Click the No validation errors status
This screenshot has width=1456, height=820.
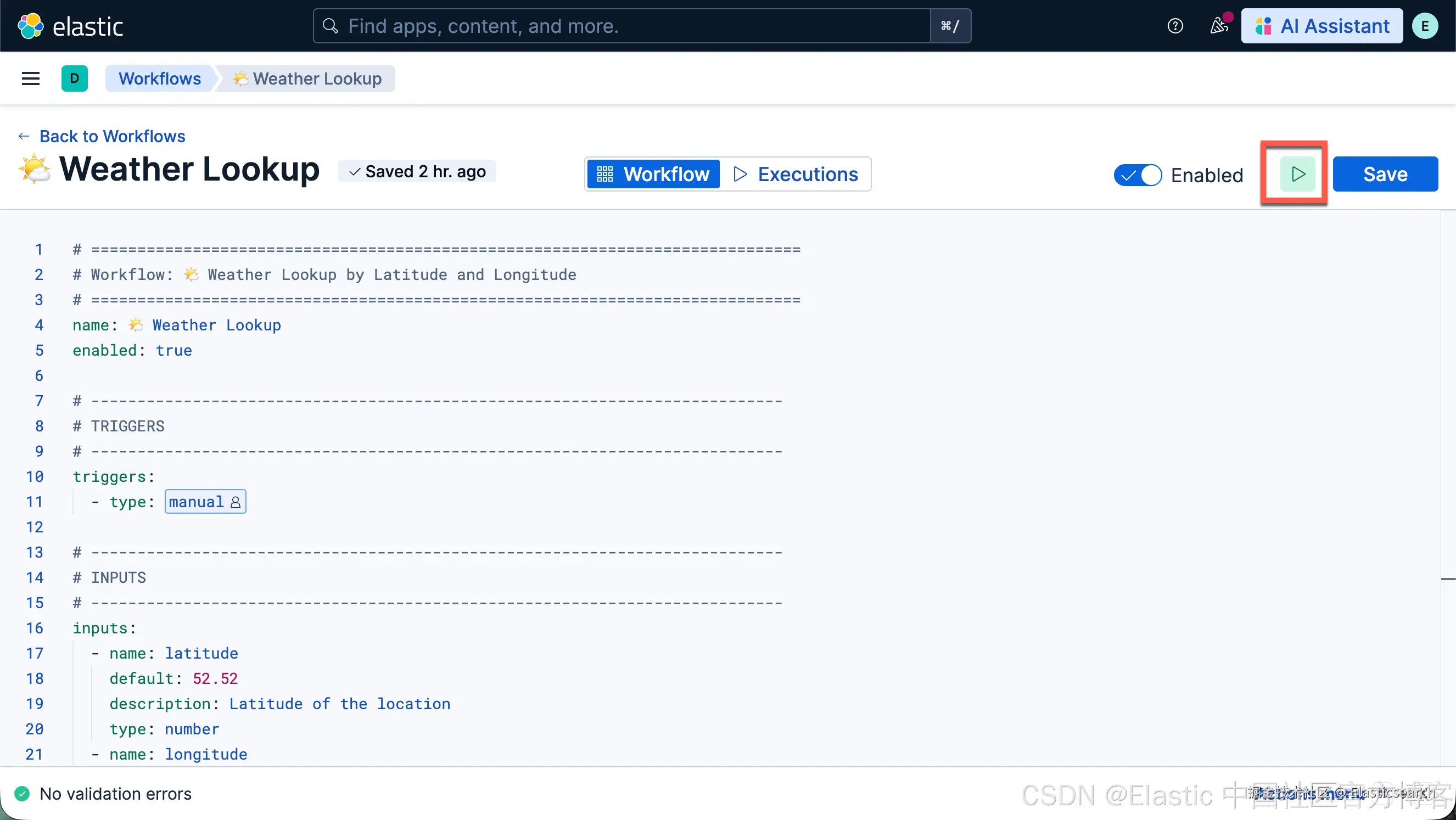(115, 794)
